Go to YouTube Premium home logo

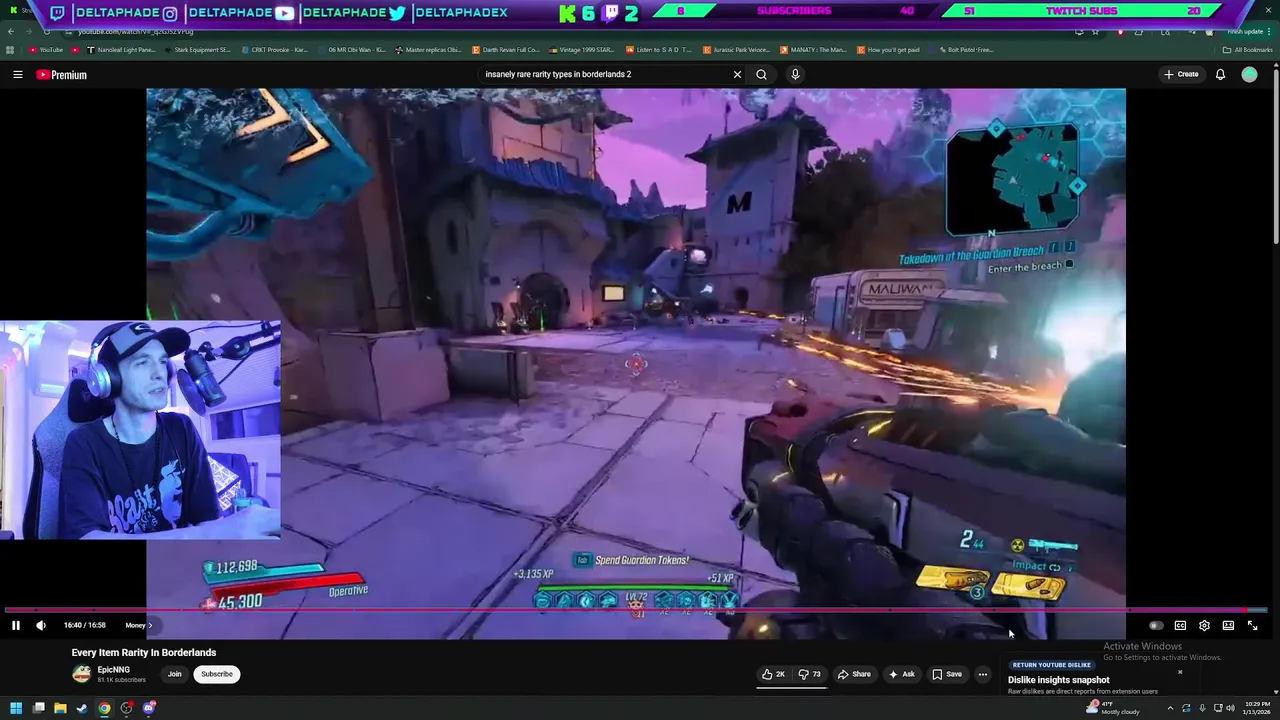[x=62, y=74]
